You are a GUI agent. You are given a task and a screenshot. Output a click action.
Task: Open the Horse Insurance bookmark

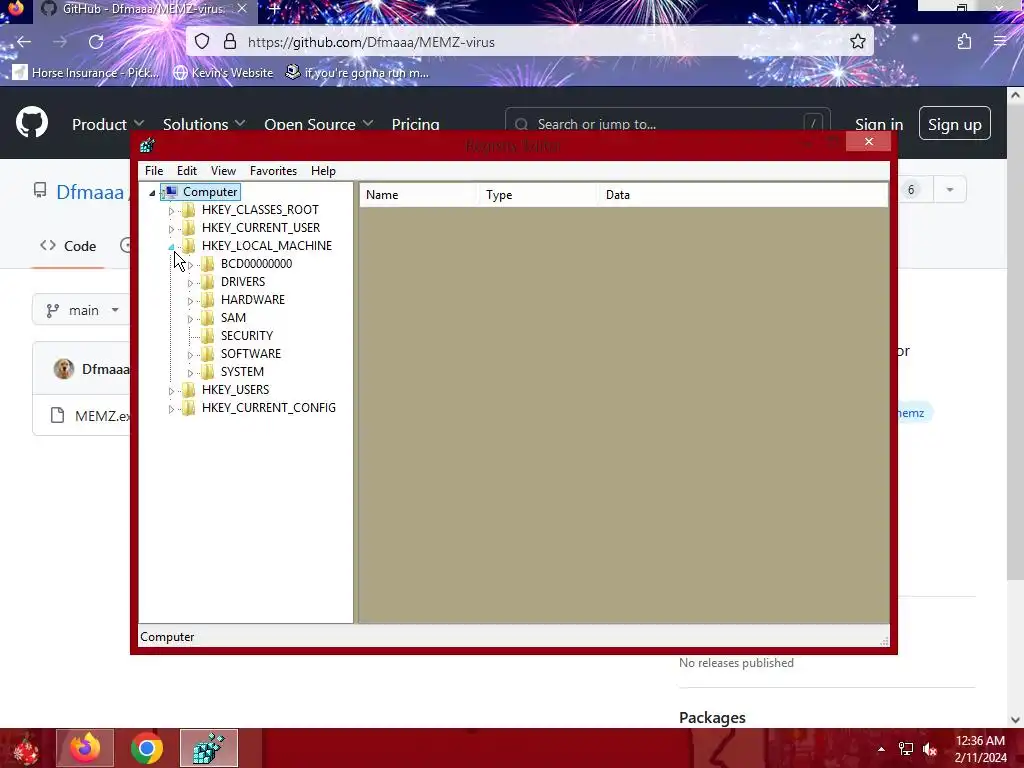[86, 72]
